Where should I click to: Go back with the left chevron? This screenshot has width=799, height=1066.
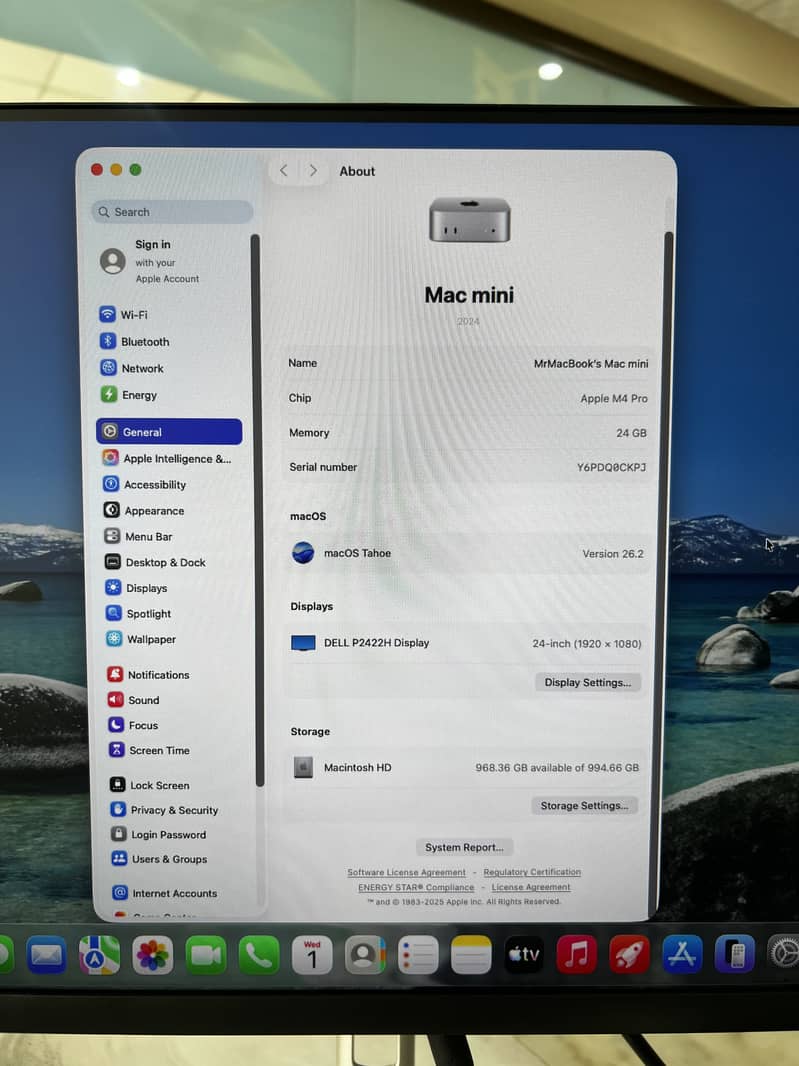[x=284, y=170]
